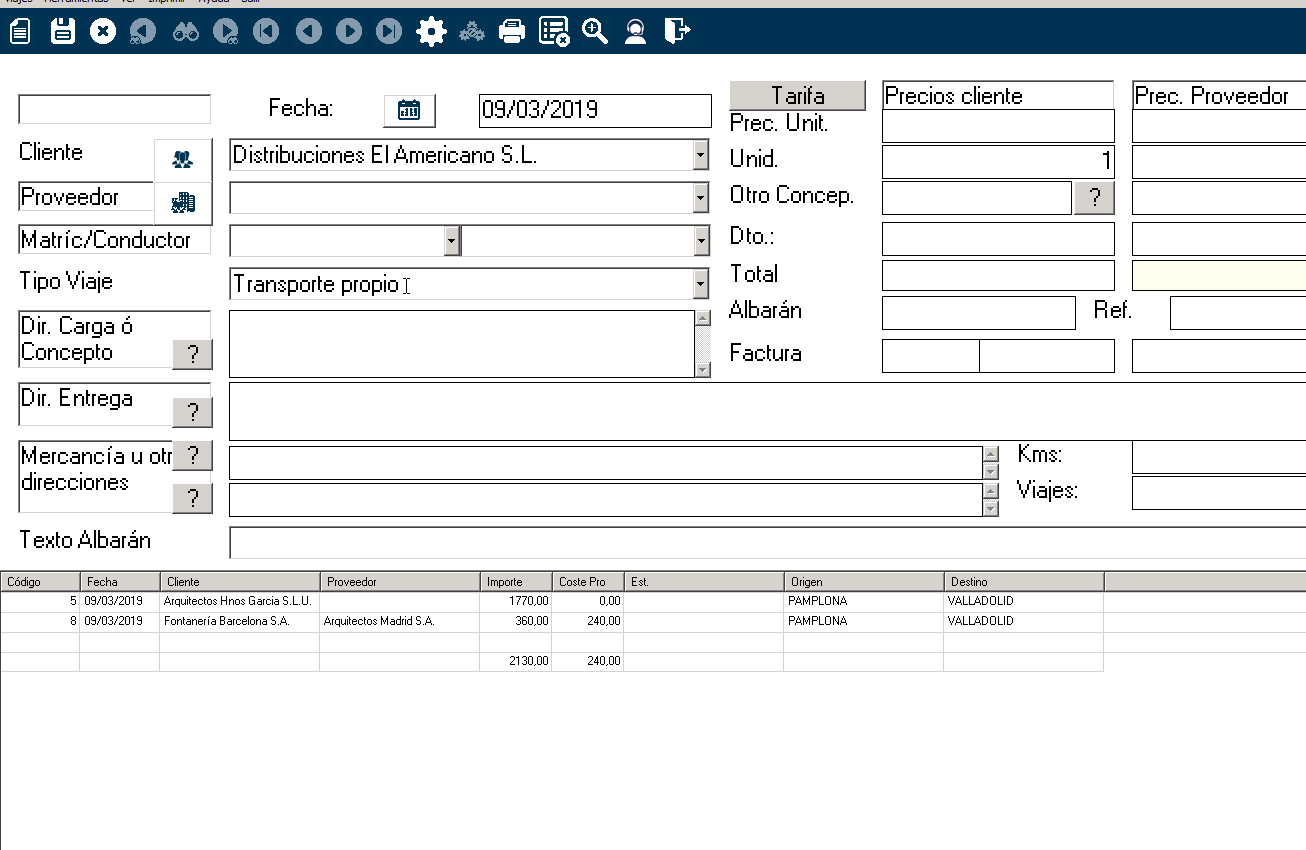The image size is (1306, 850).
Task: Expand the Proveedor dropdown list
Action: 701,198
